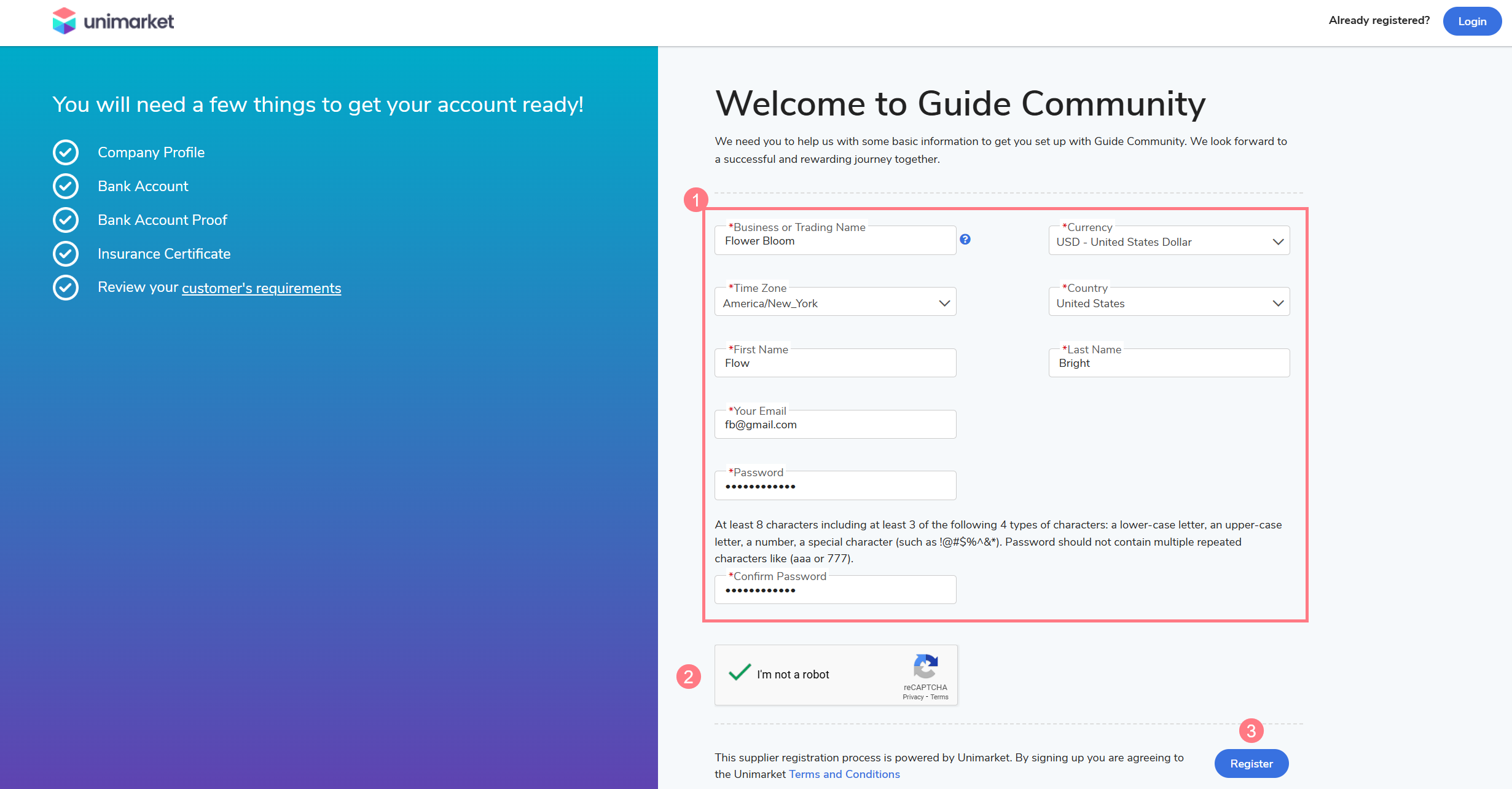Expand the Time Zone dropdown

click(x=835, y=303)
